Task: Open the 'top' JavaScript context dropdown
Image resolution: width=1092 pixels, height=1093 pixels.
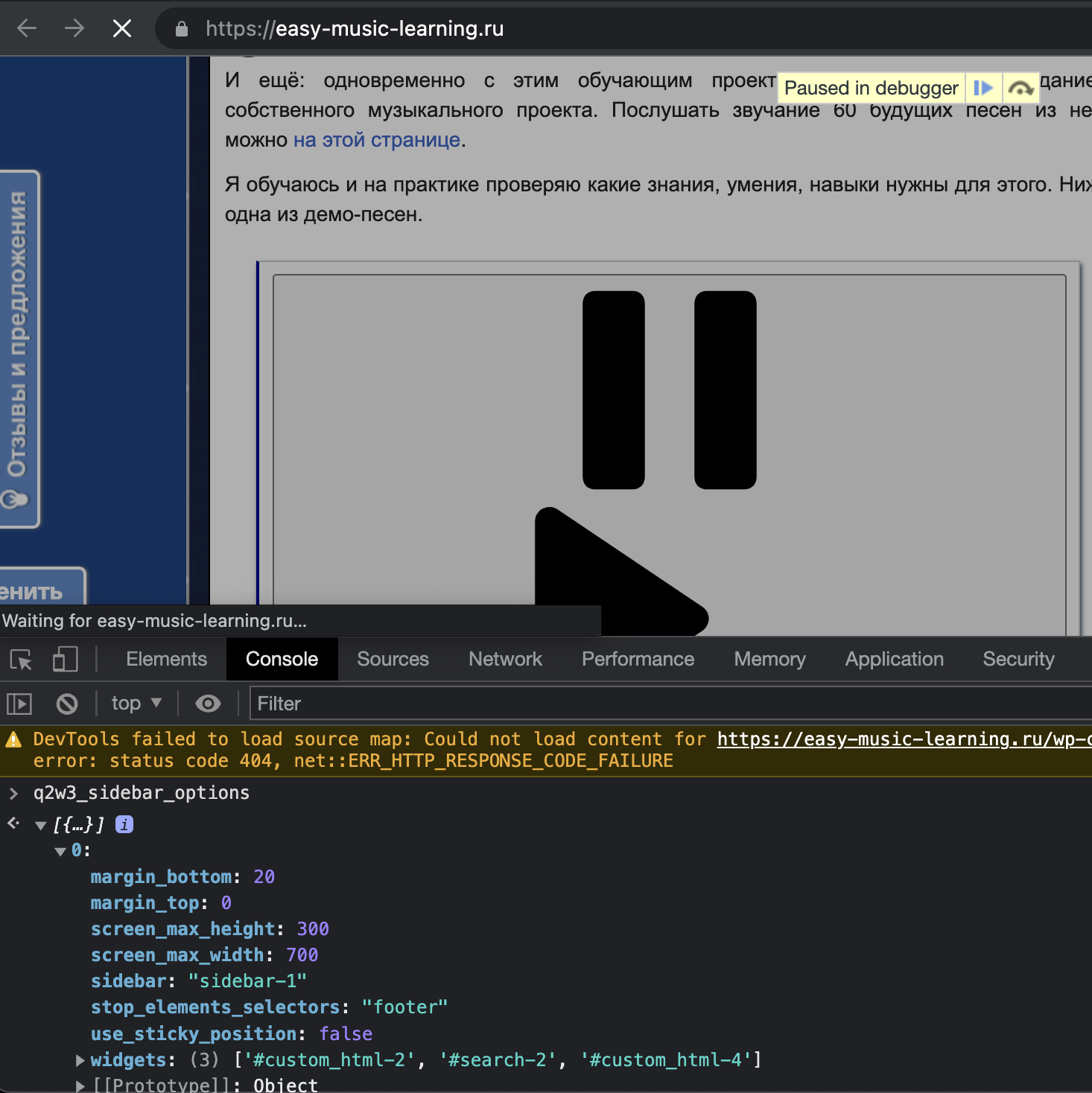Action: [136, 704]
